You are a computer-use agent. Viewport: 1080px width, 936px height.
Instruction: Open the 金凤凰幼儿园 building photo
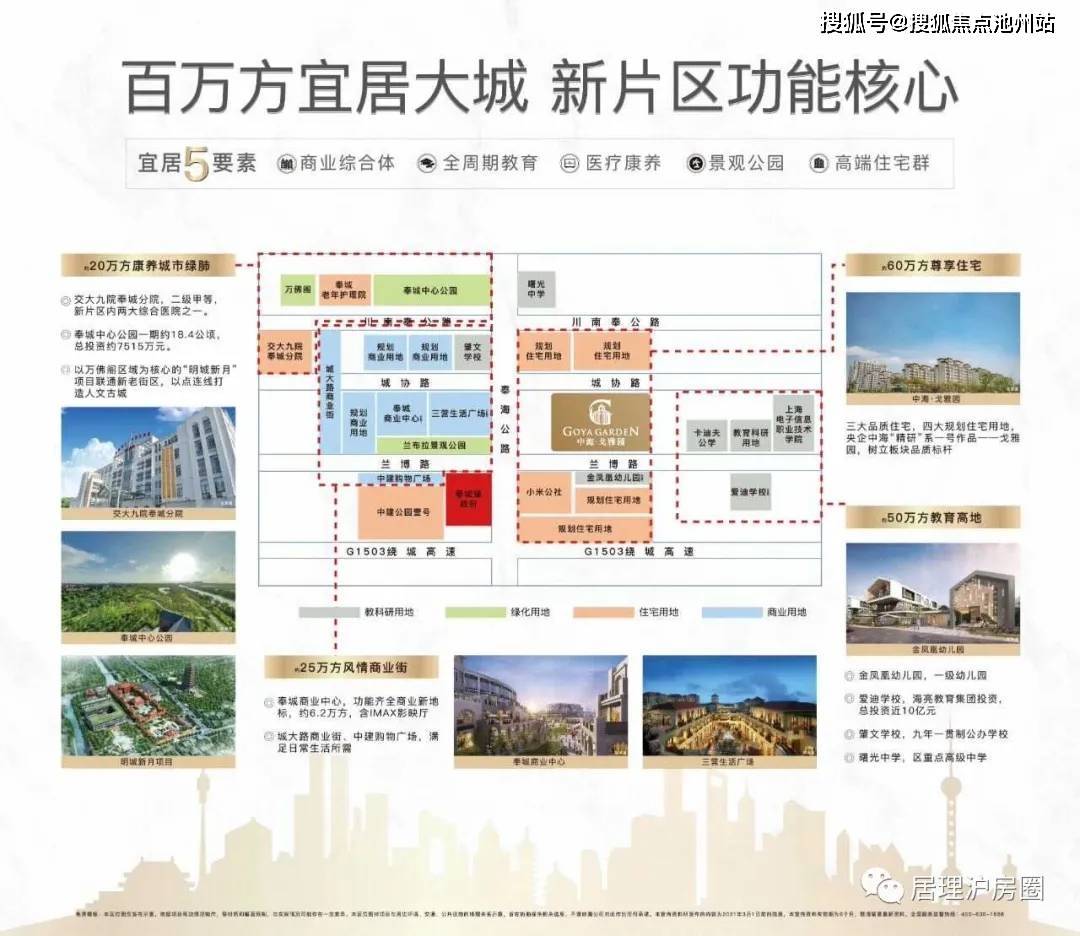point(933,594)
